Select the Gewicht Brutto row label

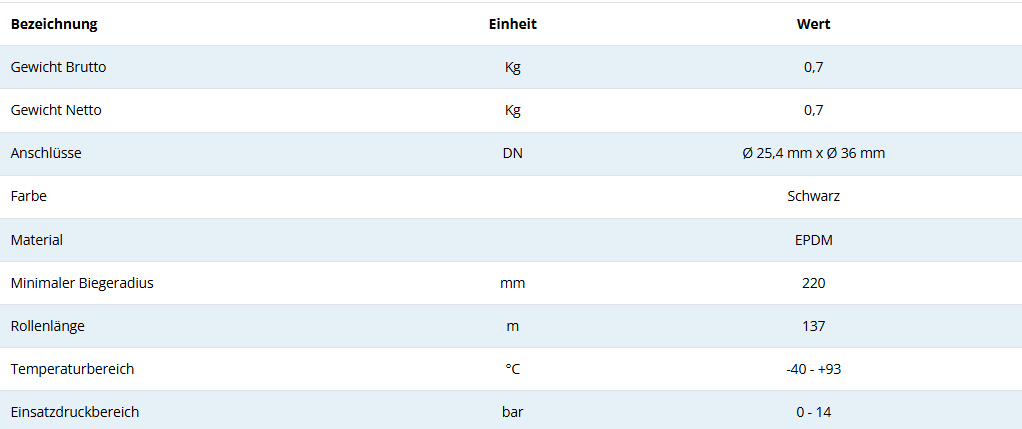click(x=58, y=67)
